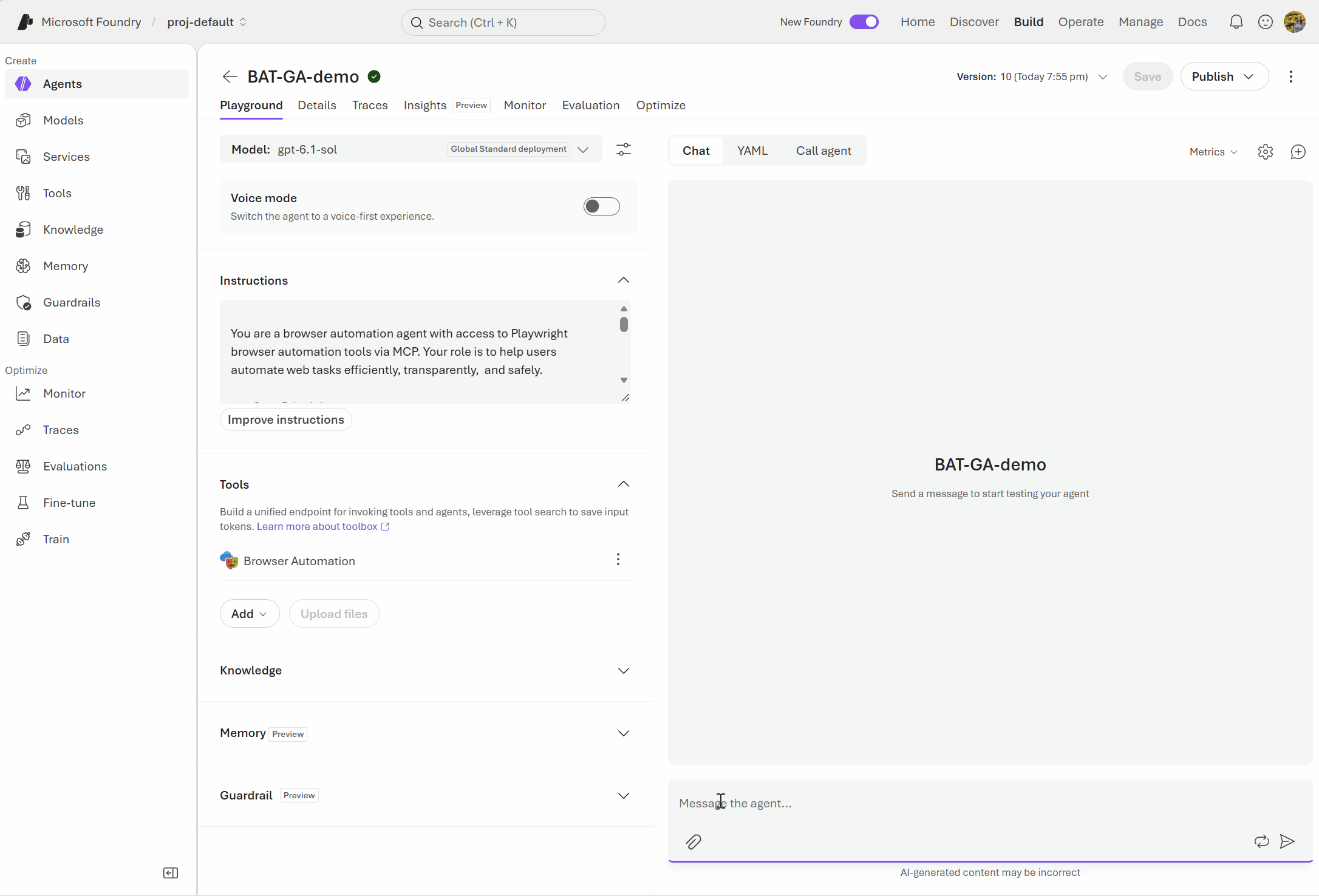1319x896 pixels.
Task: Open Learn more about toolbox link
Action: point(322,526)
